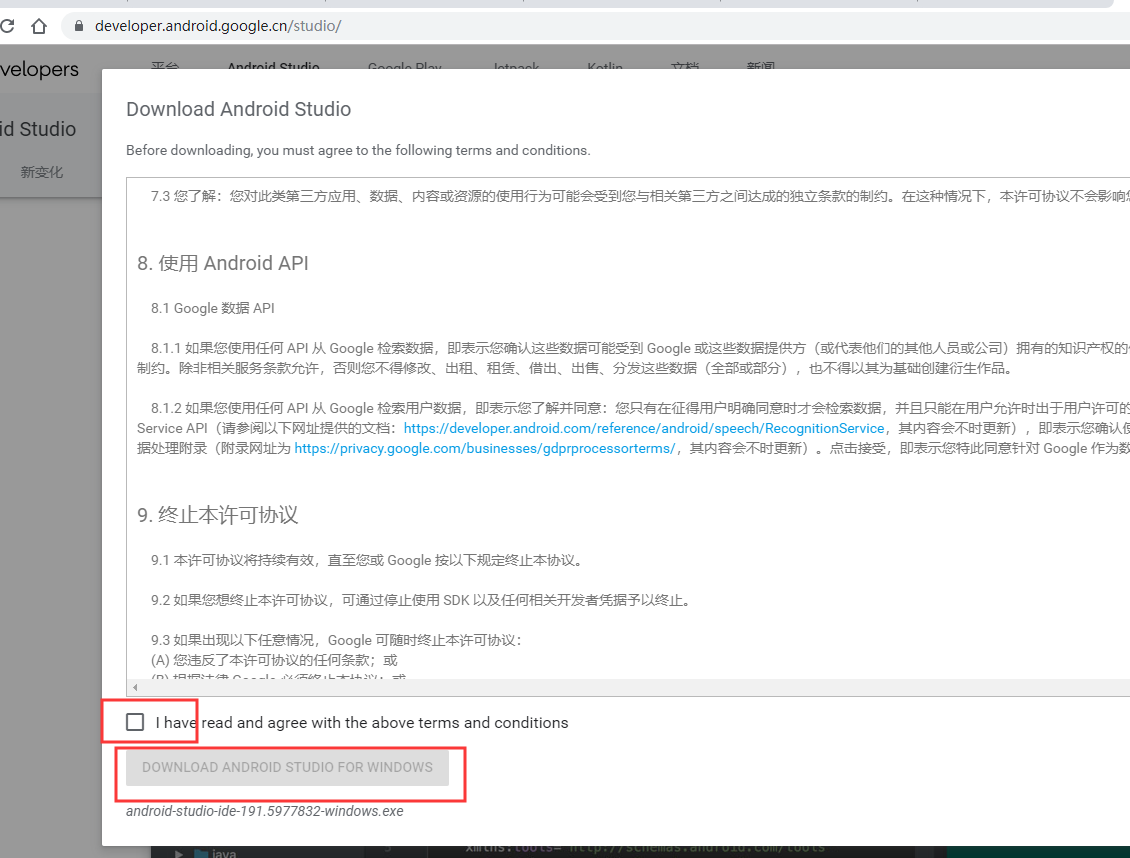Select the Jetpack navigation tab
Image resolution: width=1130 pixels, height=858 pixels.
(x=516, y=66)
